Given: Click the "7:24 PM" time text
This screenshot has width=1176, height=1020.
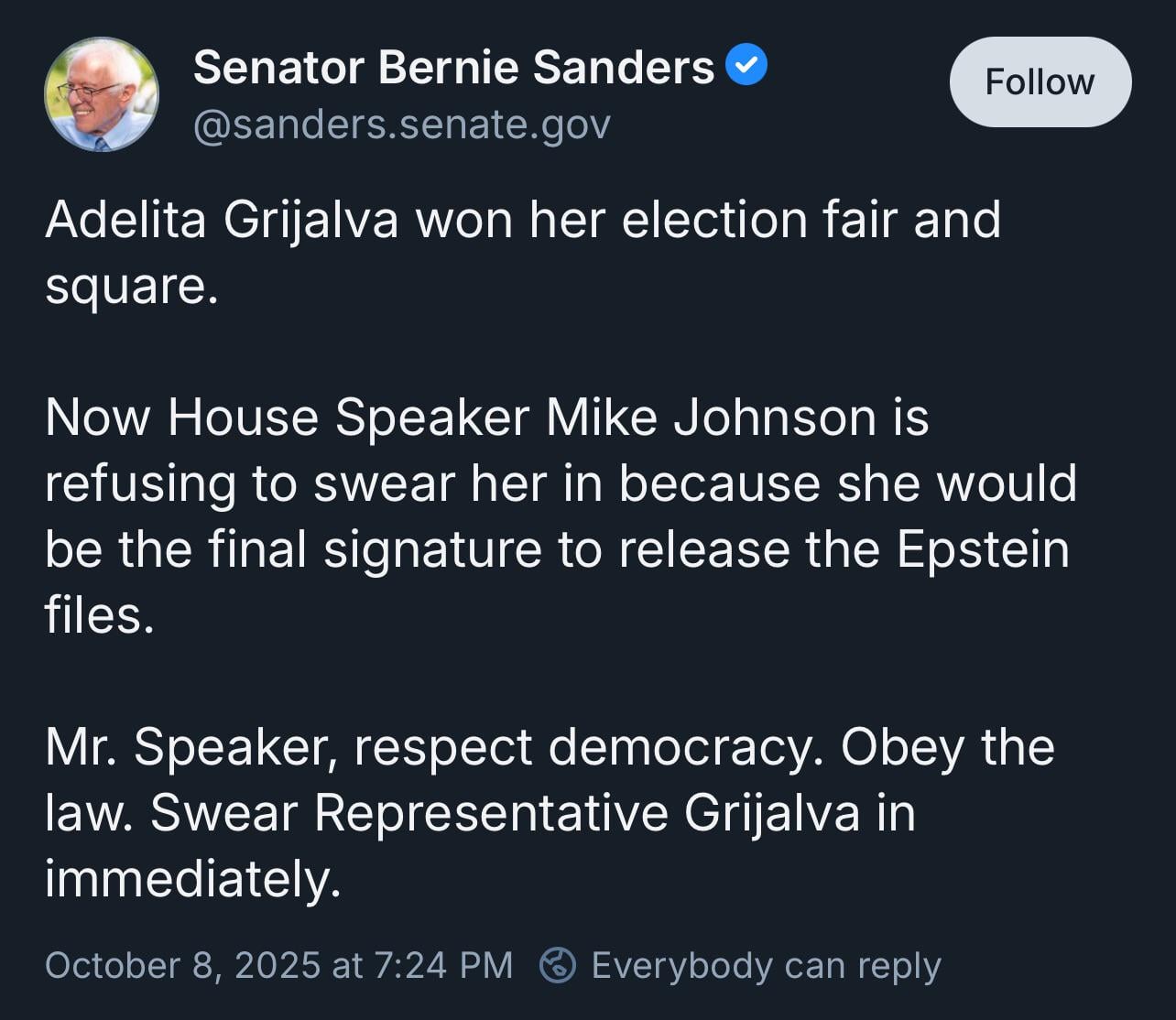Looking at the screenshot, I should 443,965.
